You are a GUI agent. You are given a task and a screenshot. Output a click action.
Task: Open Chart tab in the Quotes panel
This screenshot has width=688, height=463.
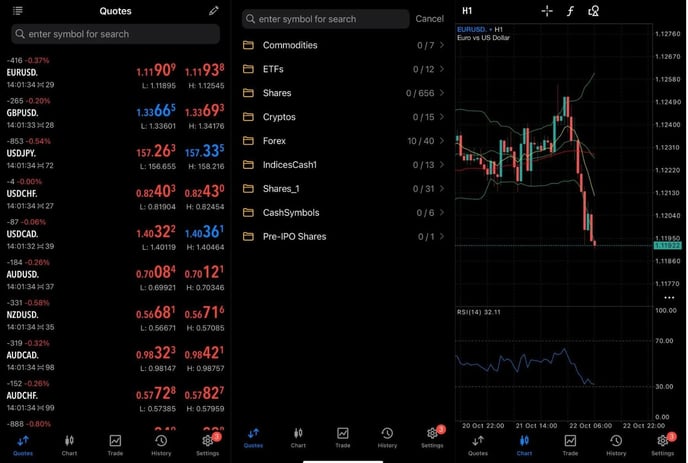click(69, 445)
